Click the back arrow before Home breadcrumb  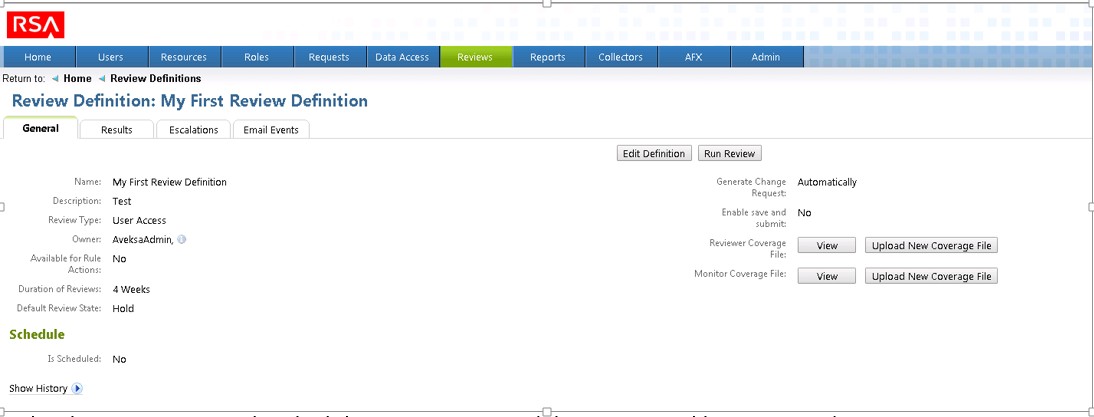pyautogui.click(x=55, y=79)
